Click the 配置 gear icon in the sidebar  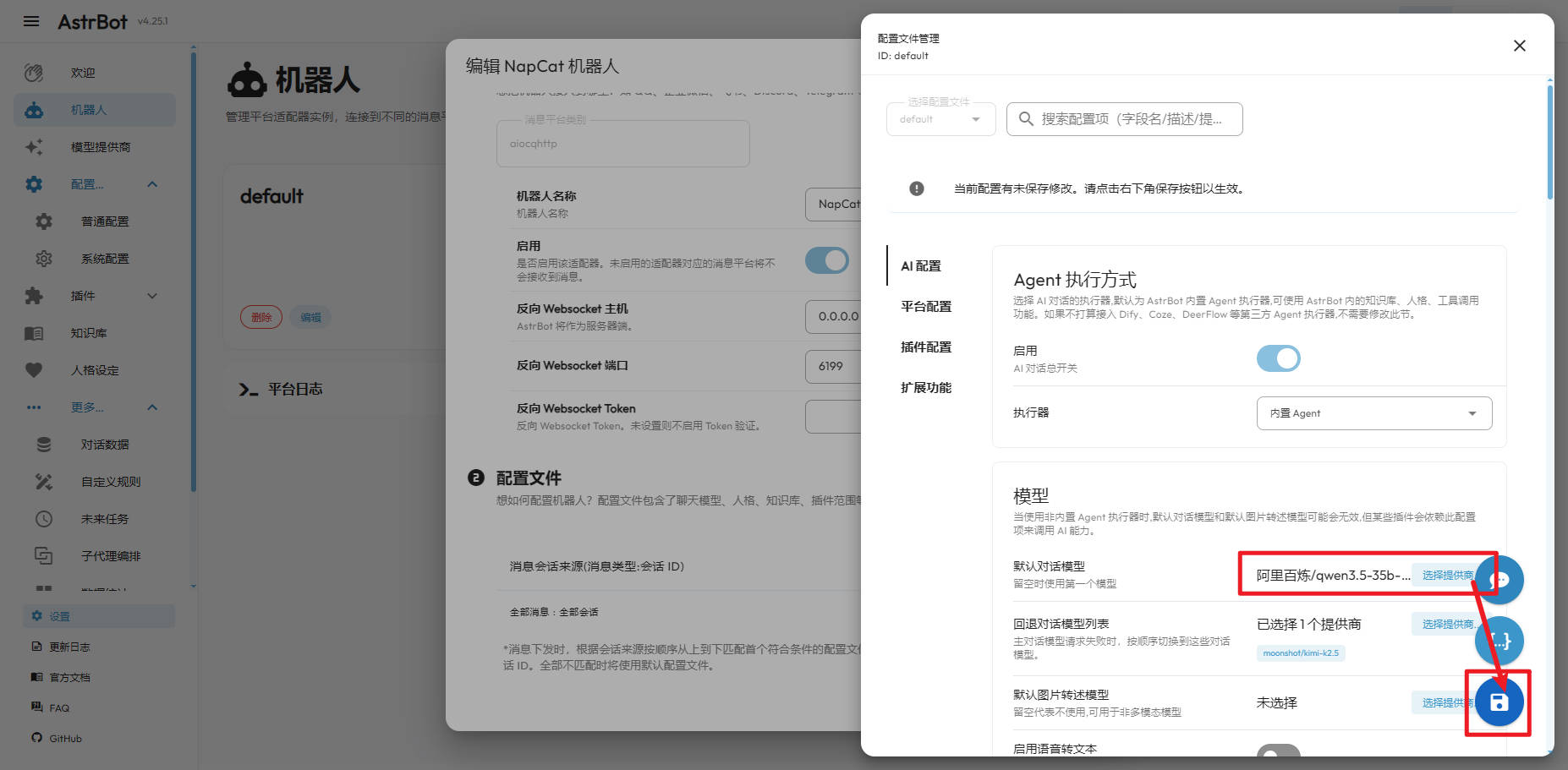pyautogui.click(x=34, y=184)
